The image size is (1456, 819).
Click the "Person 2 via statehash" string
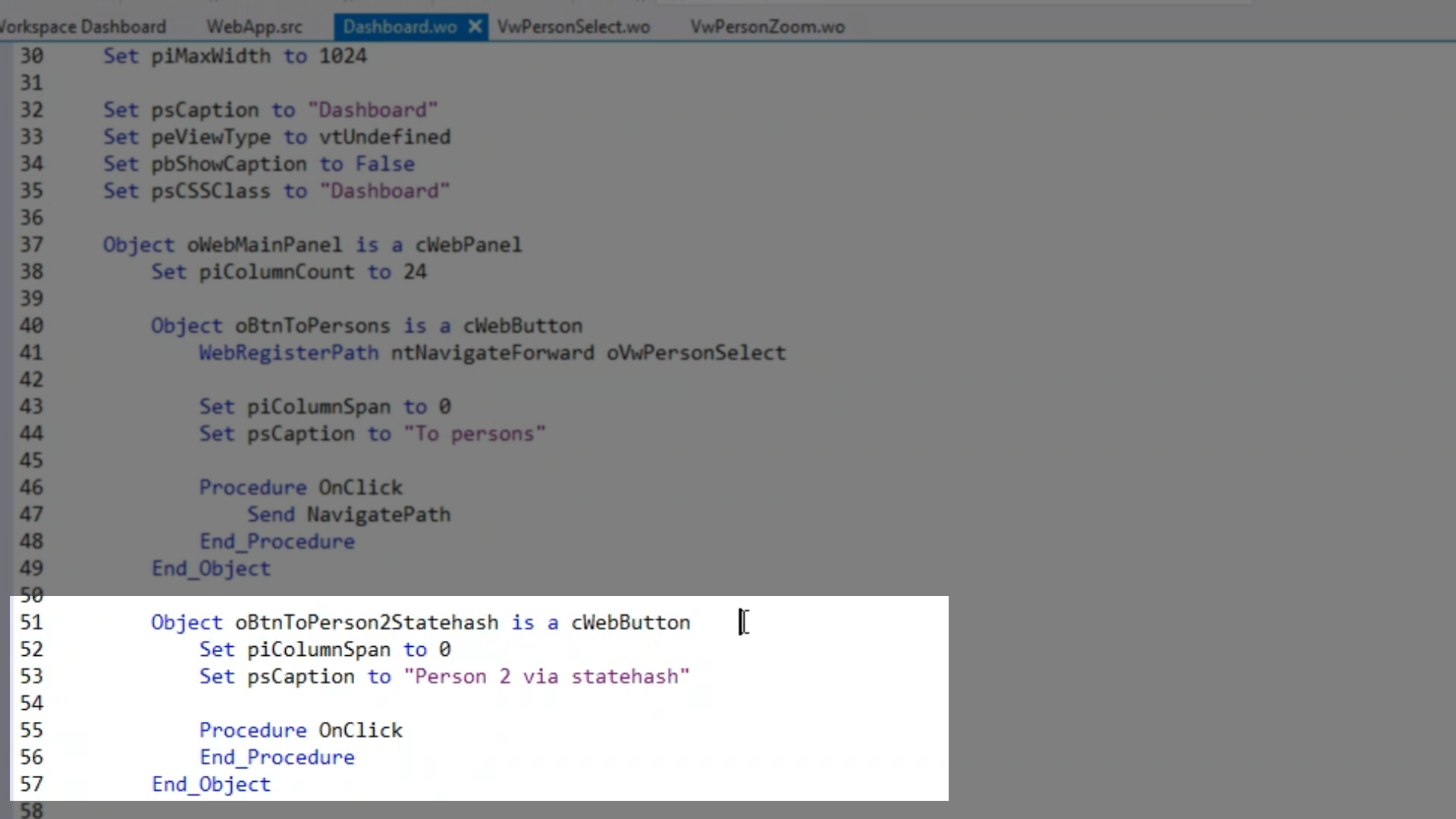pyautogui.click(x=546, y=676)
